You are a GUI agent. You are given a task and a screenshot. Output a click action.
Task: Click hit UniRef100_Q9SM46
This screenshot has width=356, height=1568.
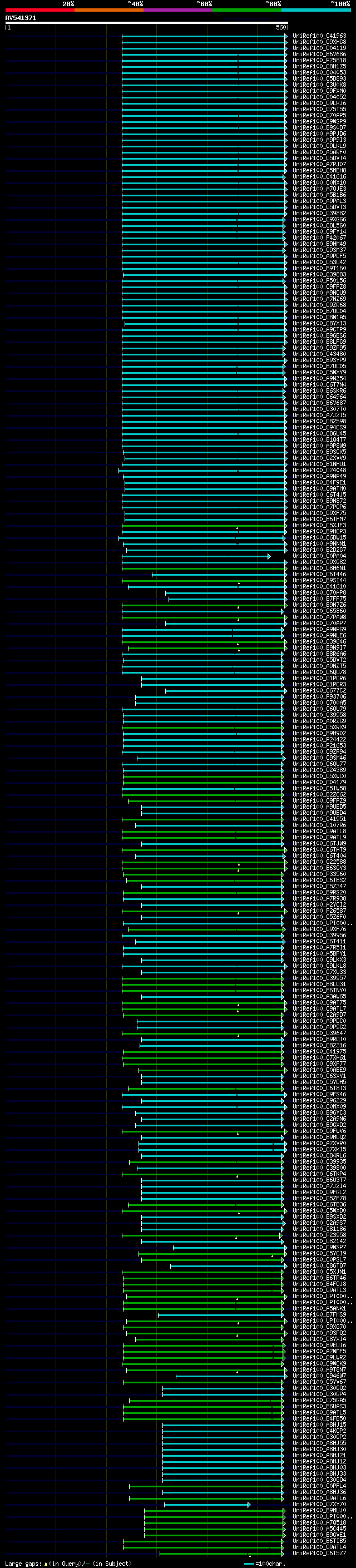319,759
